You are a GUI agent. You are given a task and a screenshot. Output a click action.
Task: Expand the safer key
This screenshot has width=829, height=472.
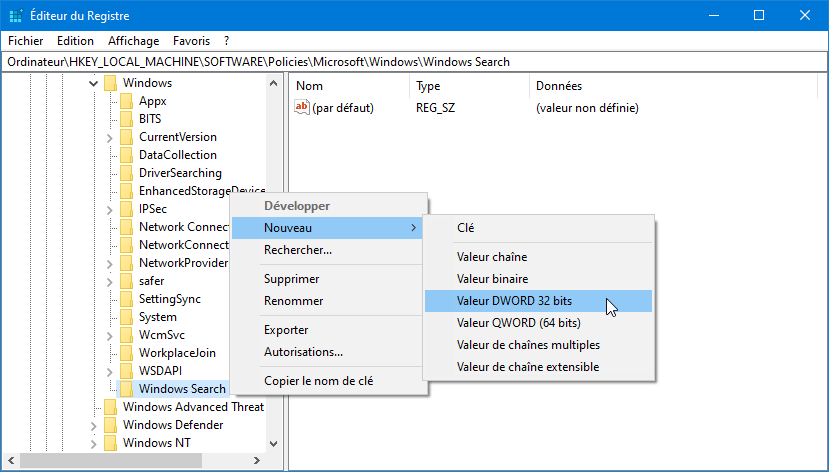pos(109,282)
